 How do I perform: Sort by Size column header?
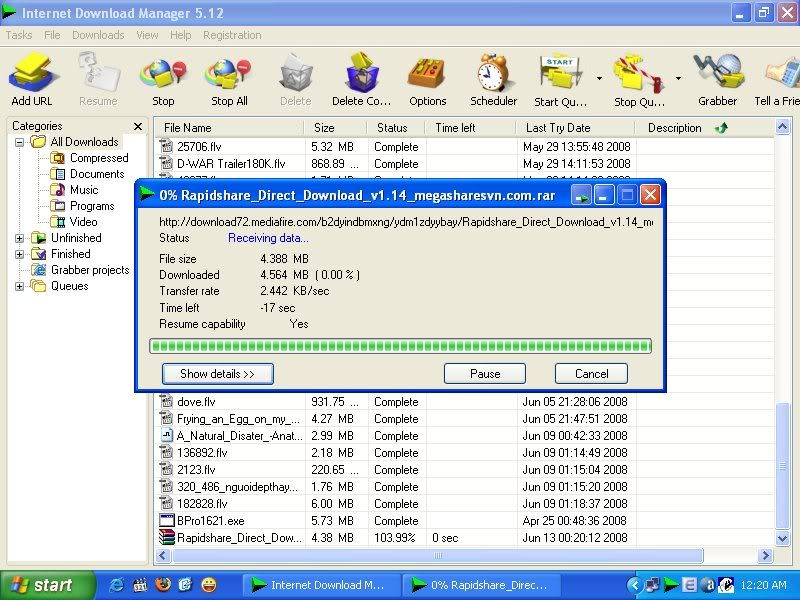click(x=335, y=128)
